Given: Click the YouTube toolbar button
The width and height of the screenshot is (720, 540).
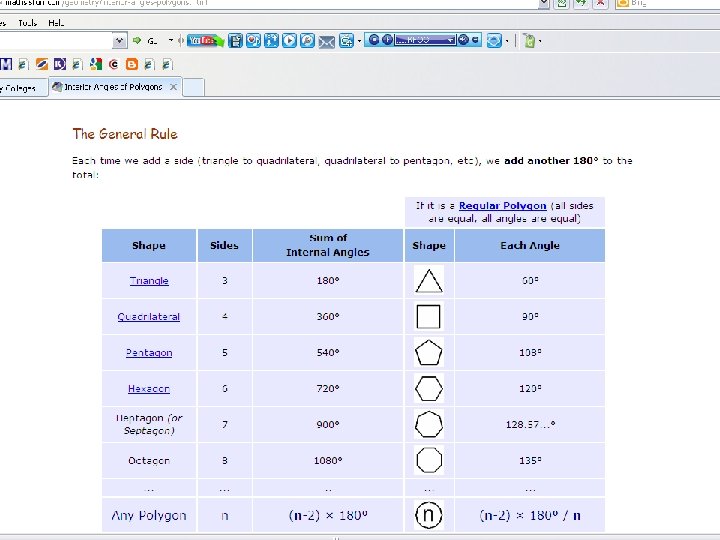Looking at the screenshot, I should (x=205, y=40).
